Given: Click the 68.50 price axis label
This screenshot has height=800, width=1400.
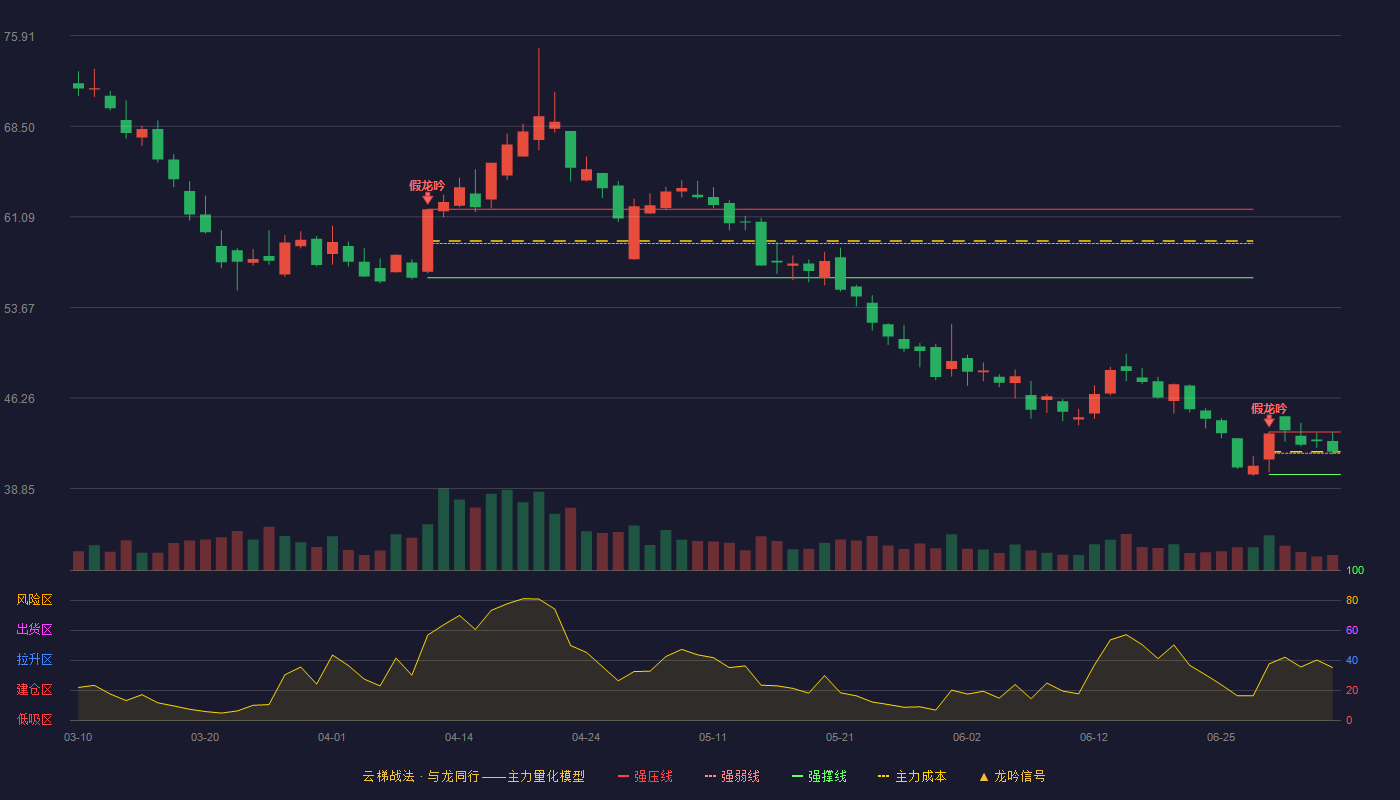Looking at the screenshot, I should (x=19, y=127).
